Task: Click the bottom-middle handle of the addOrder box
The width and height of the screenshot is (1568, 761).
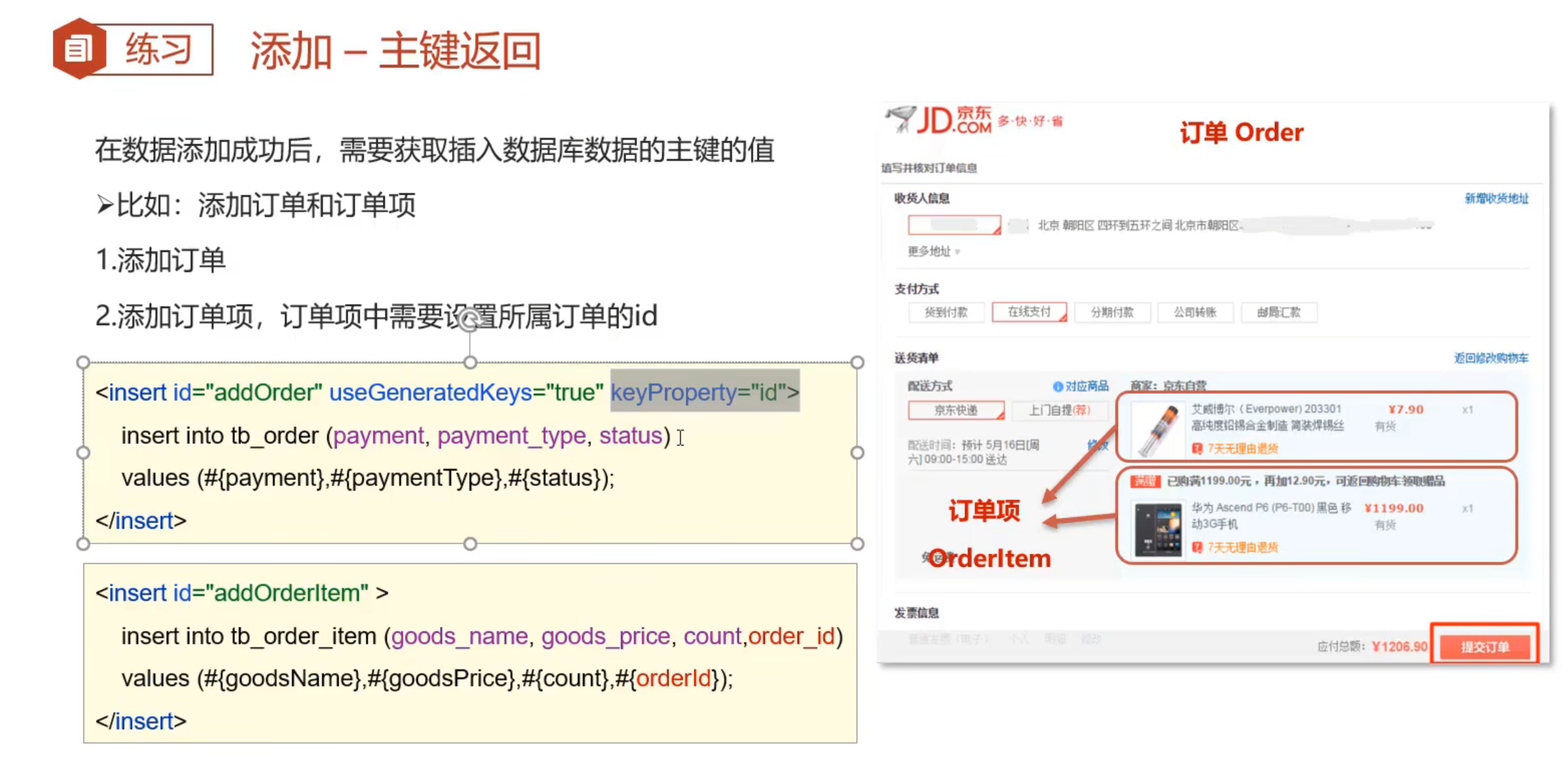Action: (470, 543)
